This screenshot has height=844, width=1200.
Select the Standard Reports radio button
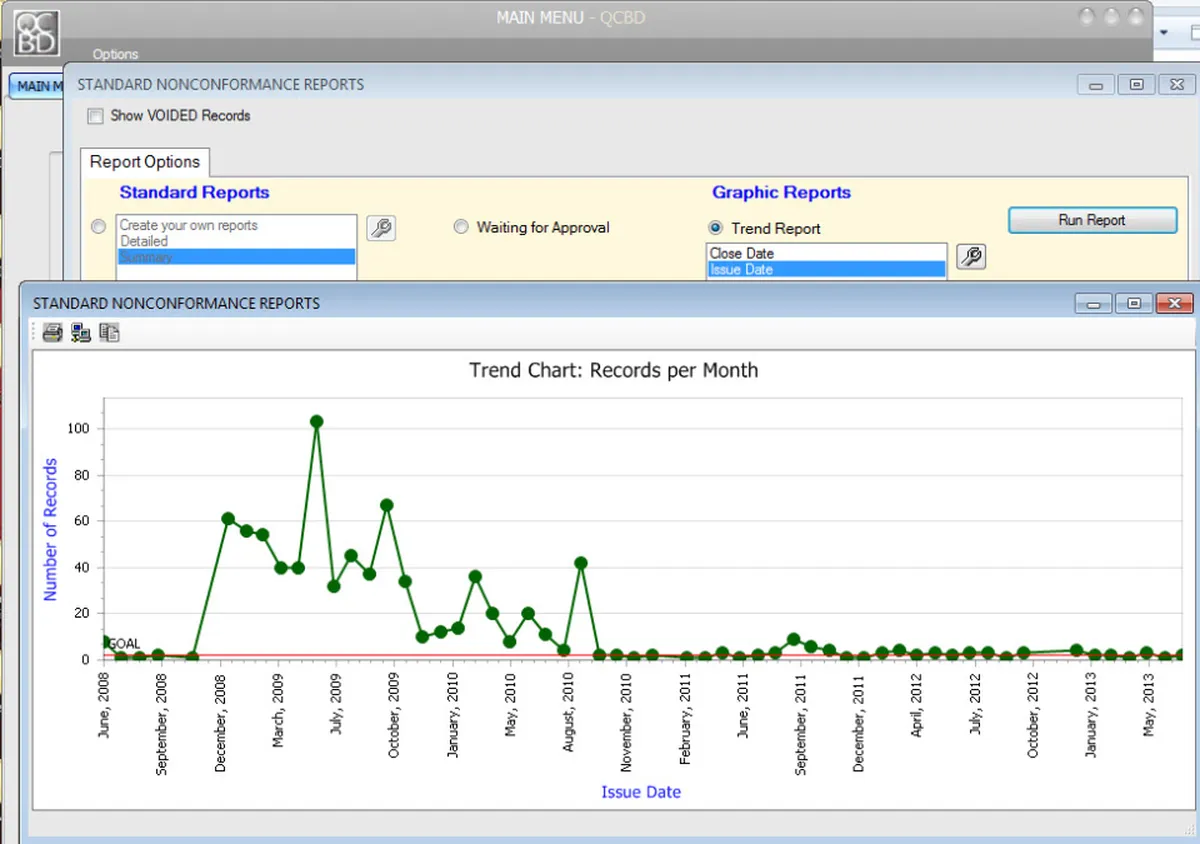click(98, 227)
